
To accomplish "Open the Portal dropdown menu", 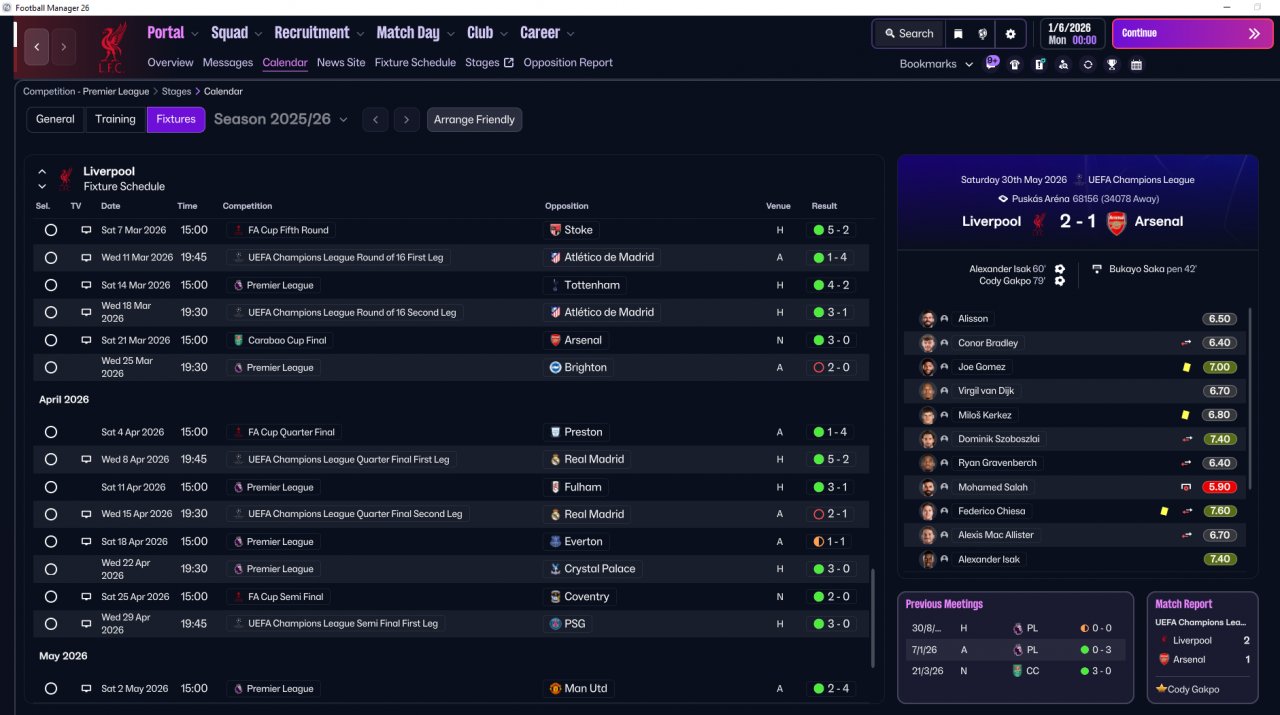I will pyautogui.click(x=172, y=33).
